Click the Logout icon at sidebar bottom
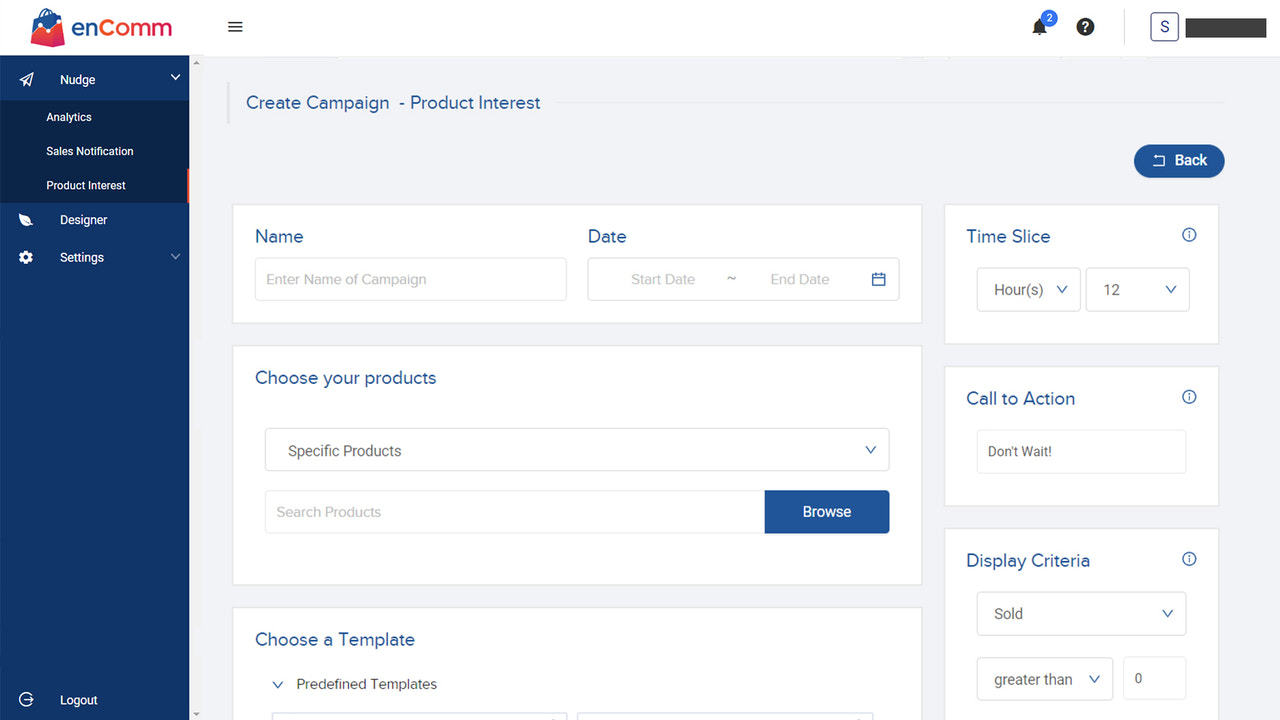1280x720 pixels. click(x=26, y=700)
